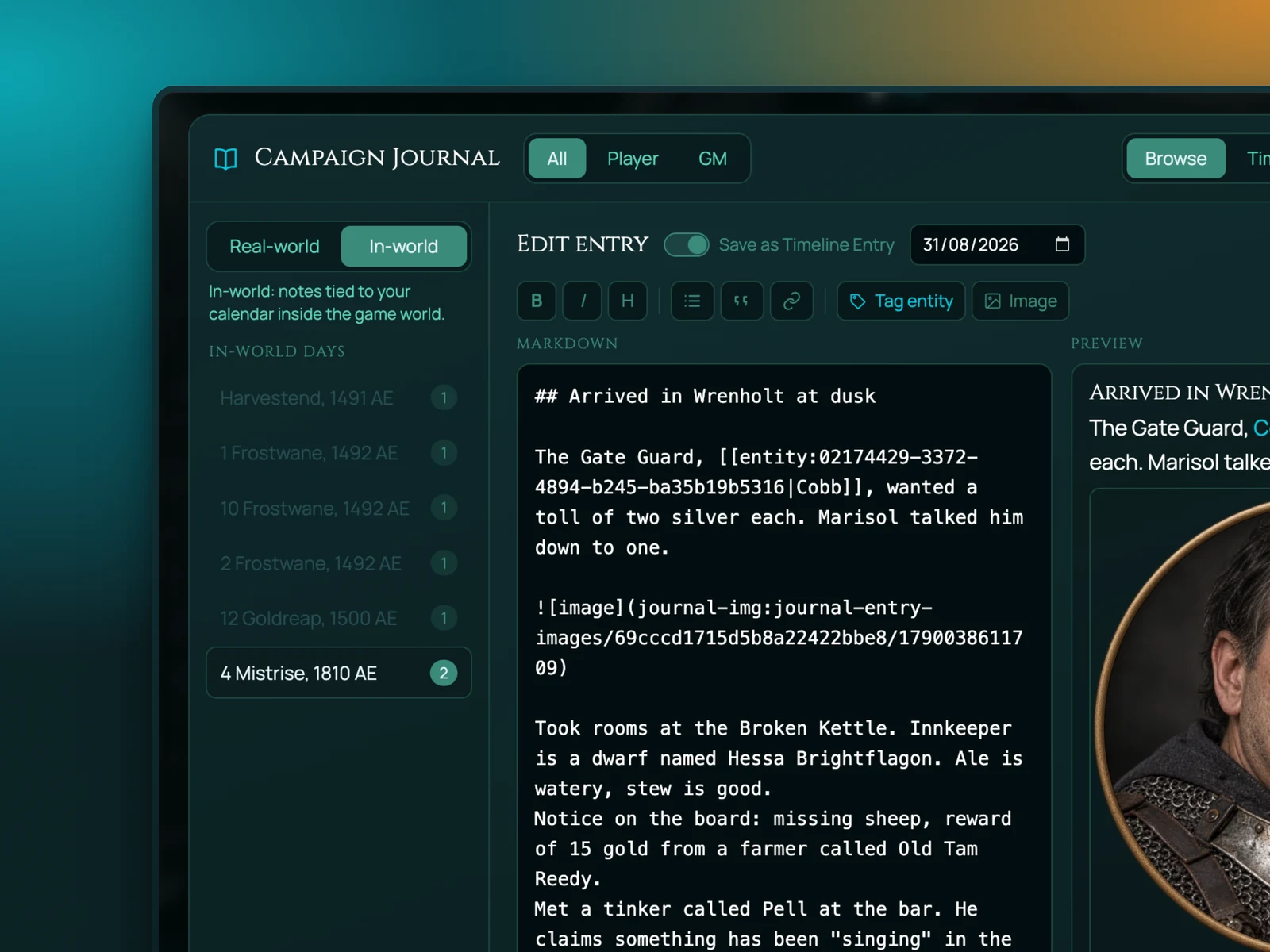Switch to Real-world calendar mode
1270x952 pixels.
[275, 247]
